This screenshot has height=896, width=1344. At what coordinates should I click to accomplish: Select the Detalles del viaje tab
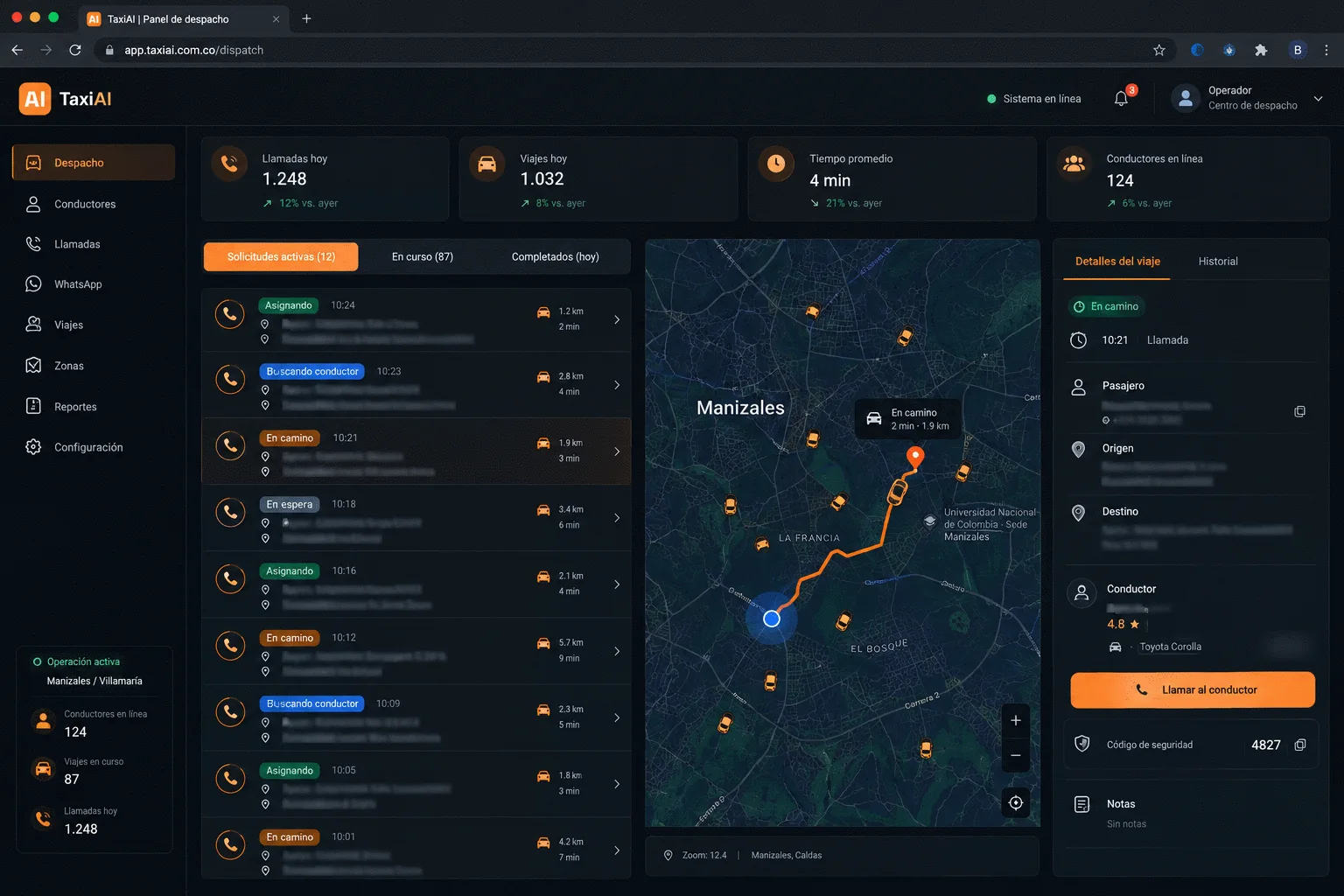(1117, 261)
